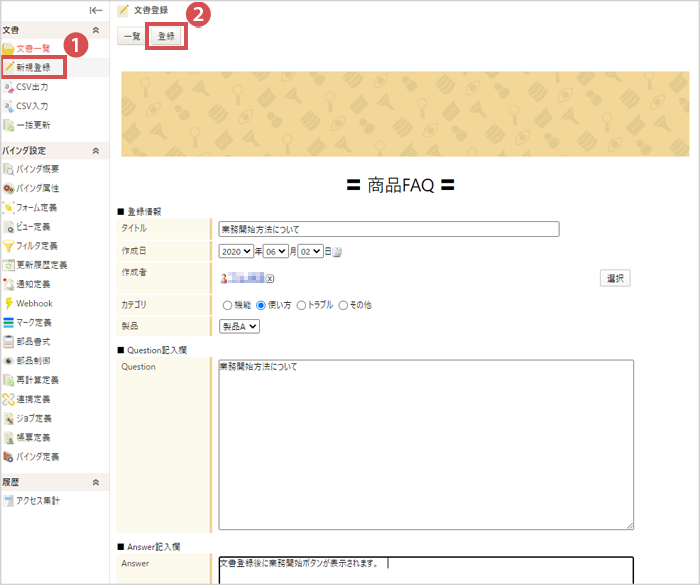Open 再計算定義 icon
Image resolution: width=700 pixels, height=585 pixels.
[8, 380]
